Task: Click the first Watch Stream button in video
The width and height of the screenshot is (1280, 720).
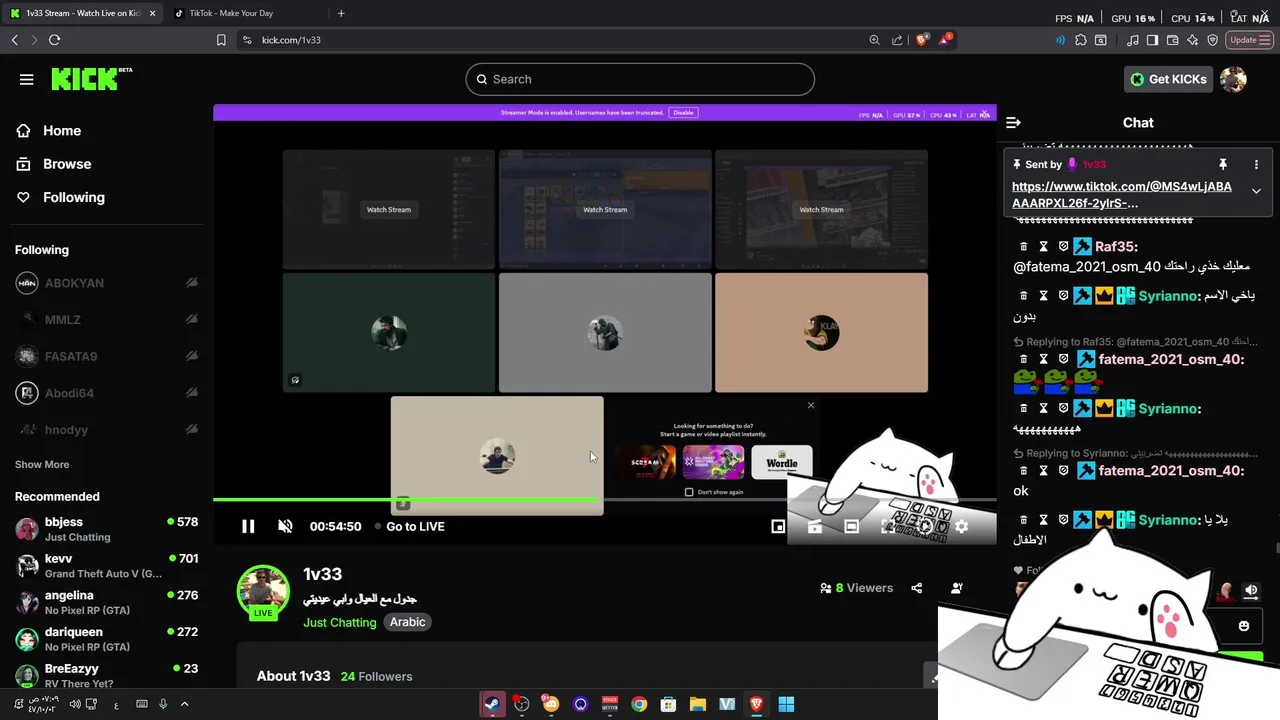Action: point(389,209)
